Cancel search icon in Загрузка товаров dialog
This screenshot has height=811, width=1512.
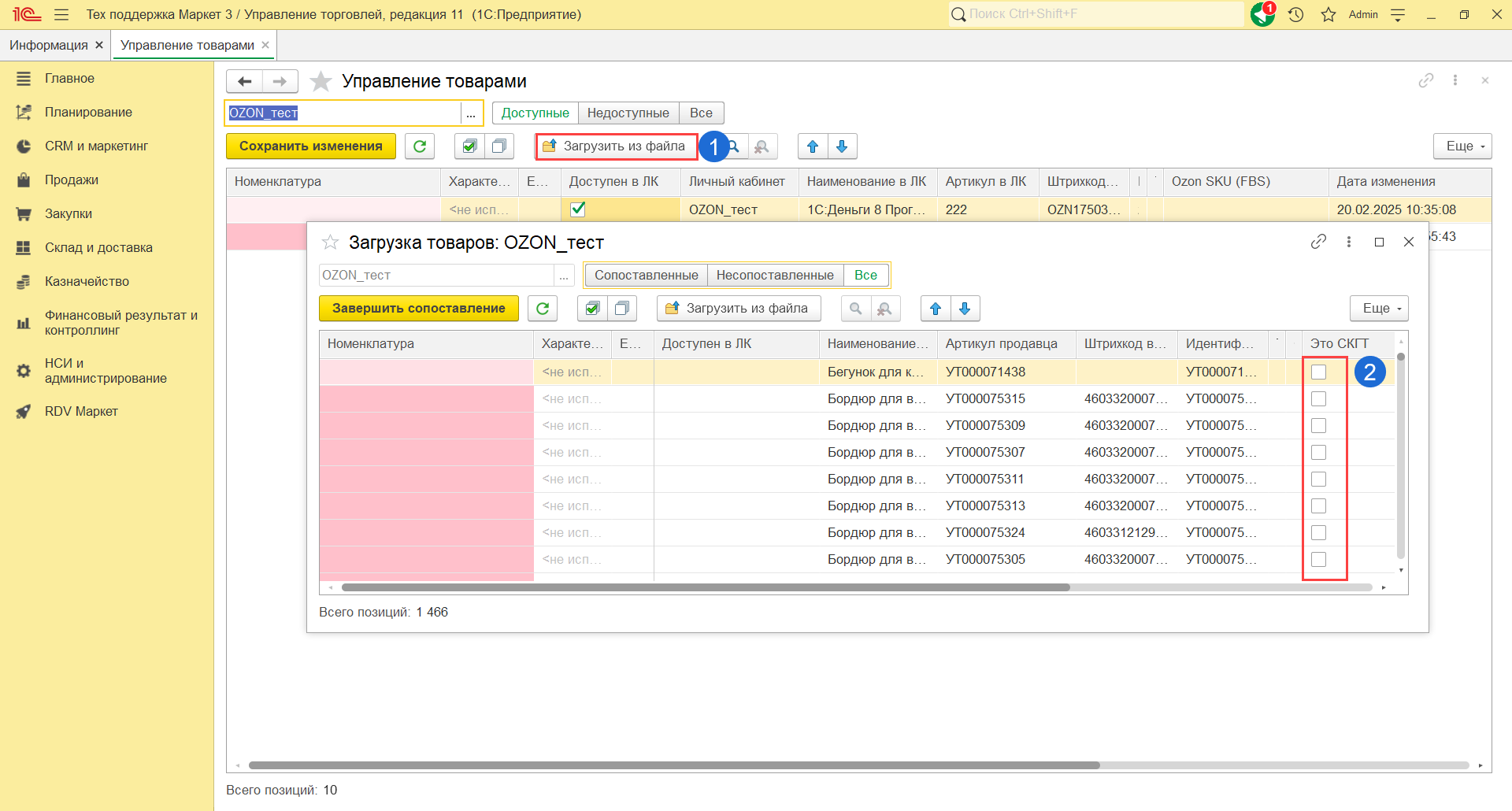884,309
